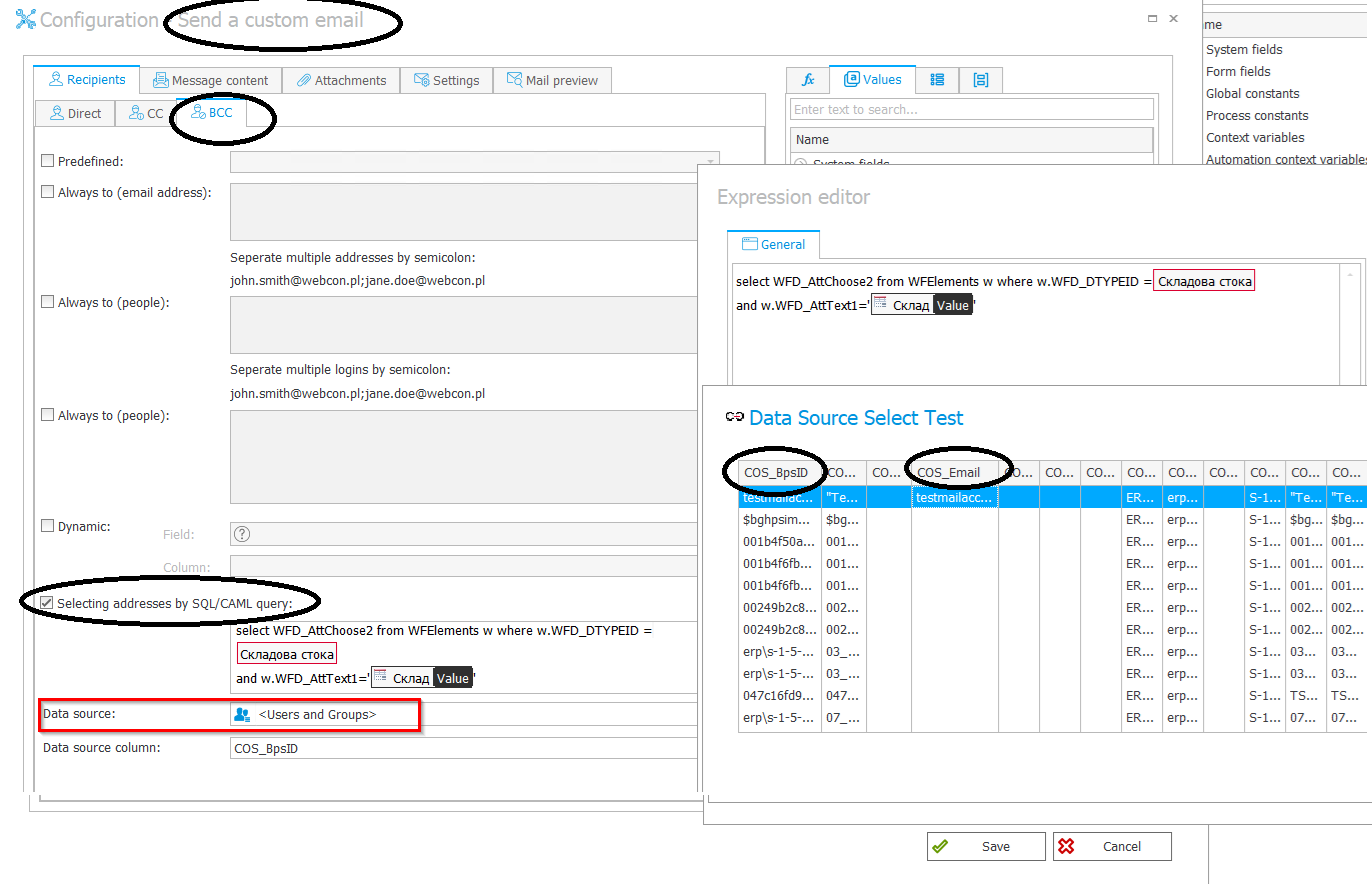Click the red X Cancel button

(x=1111, y=846)
